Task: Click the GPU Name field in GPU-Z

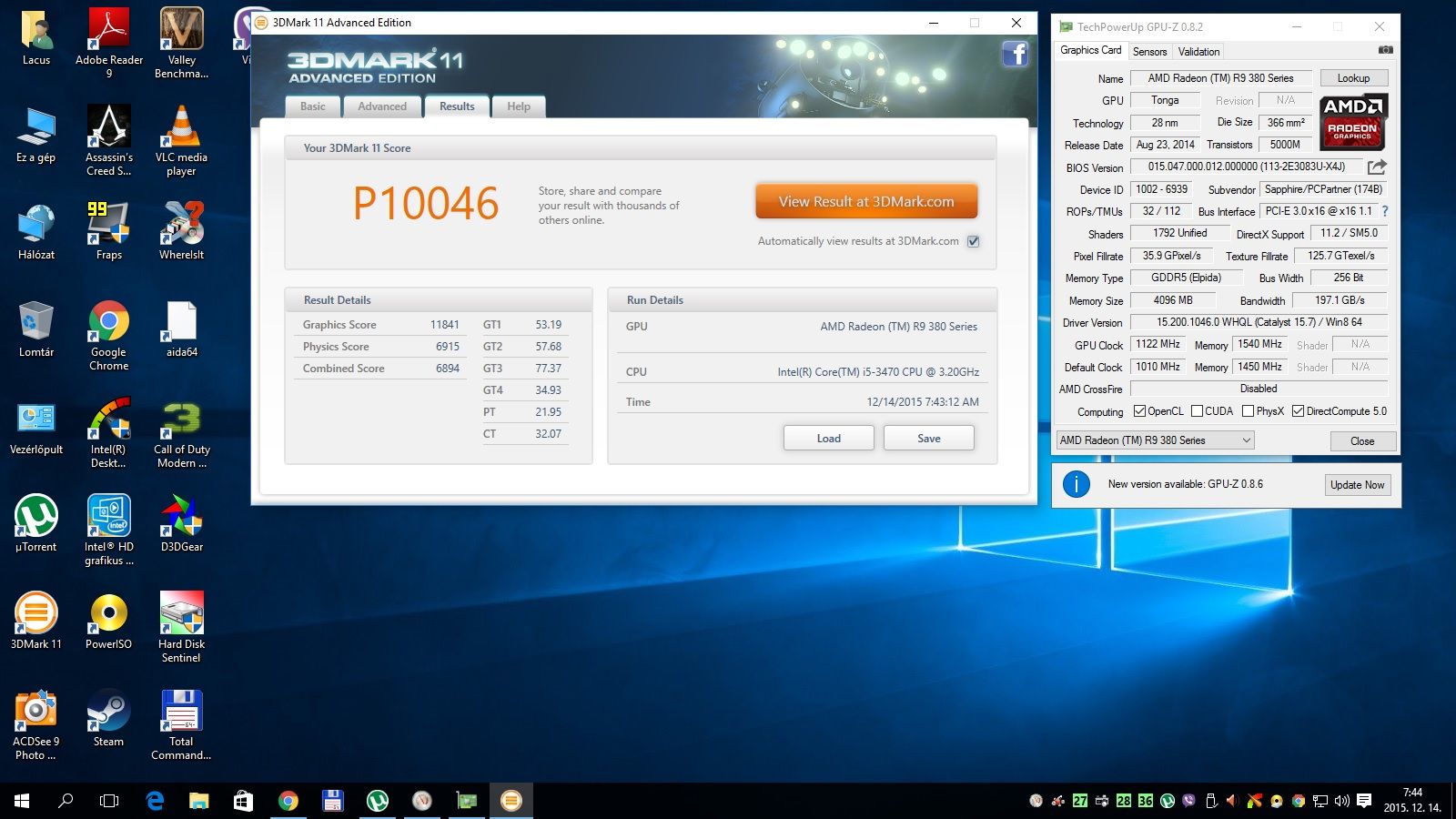Action: click(1220, 78)
